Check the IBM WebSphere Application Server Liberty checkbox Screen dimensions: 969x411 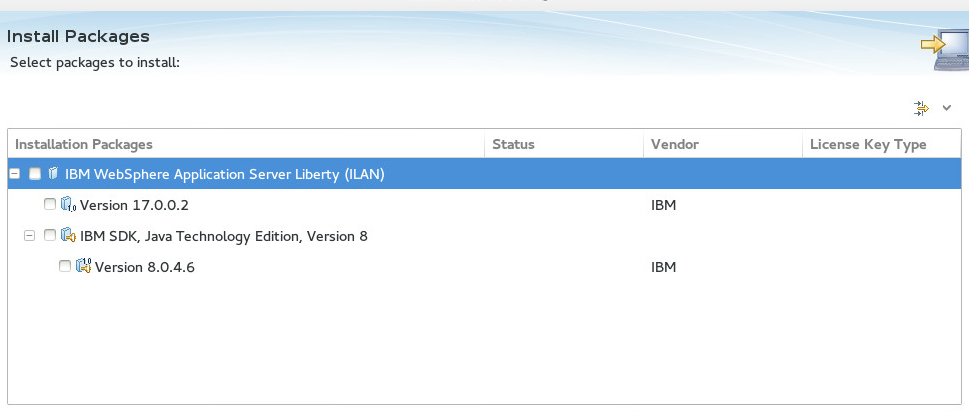pyautogui.click(x=35, y=174)
